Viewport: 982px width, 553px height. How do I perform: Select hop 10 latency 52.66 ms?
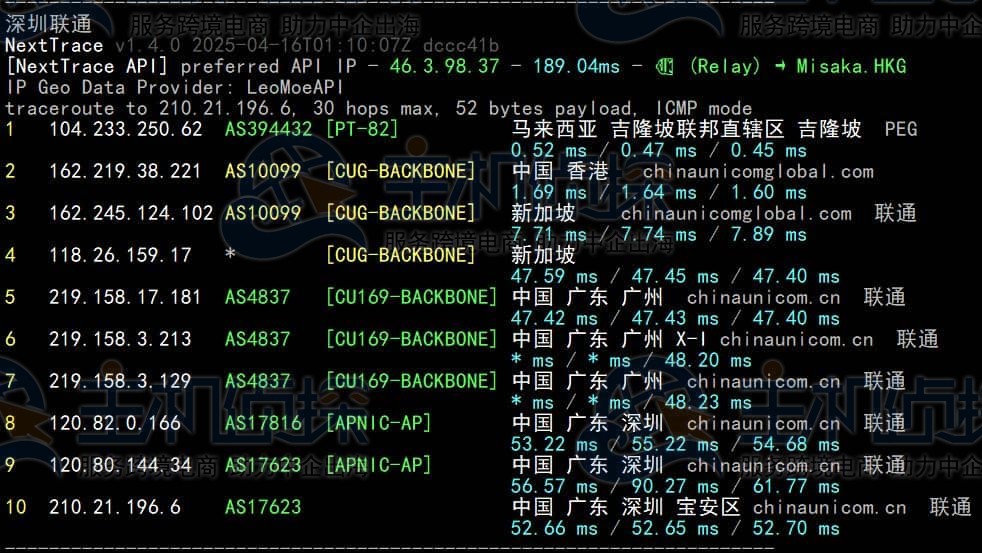(x=554, y=529)
